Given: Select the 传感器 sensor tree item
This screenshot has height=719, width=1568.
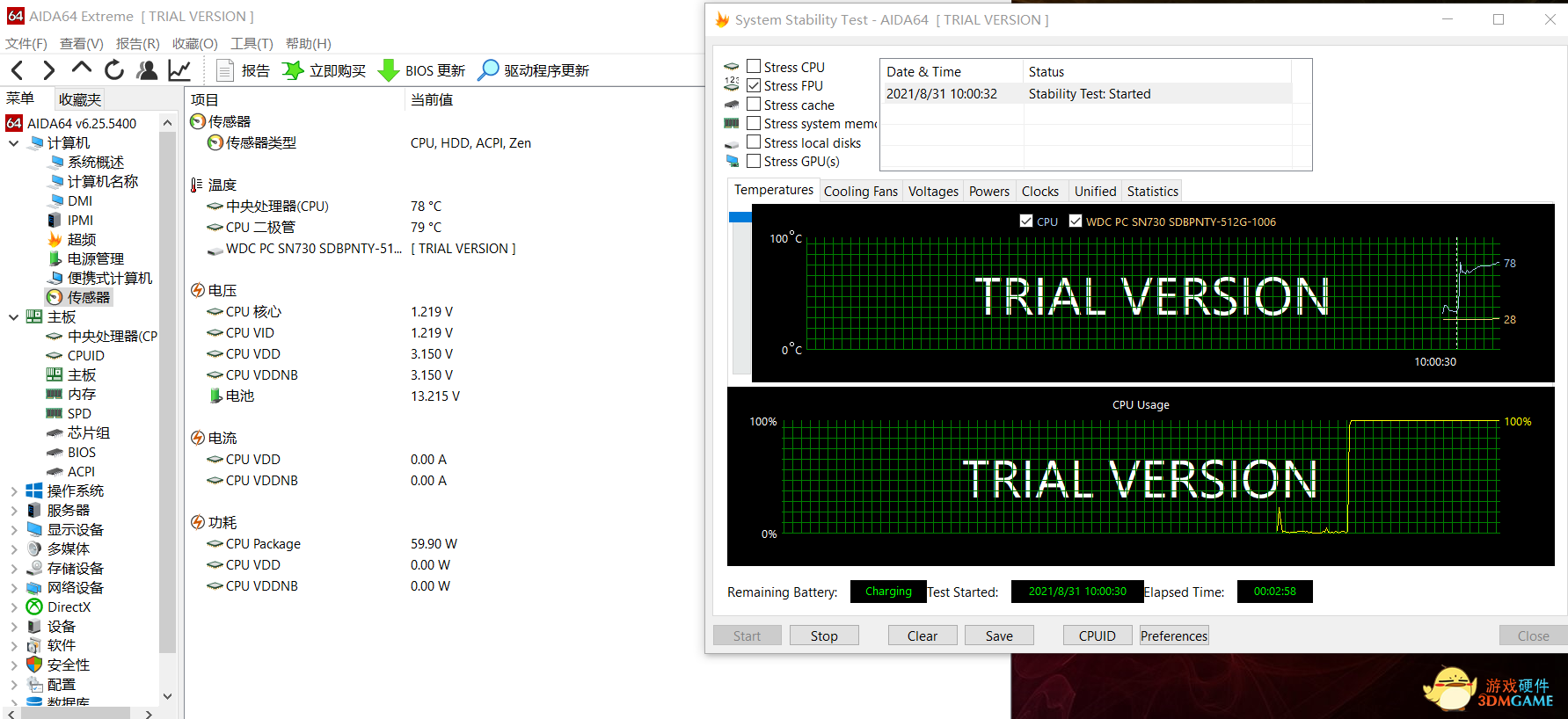Looking at the screenshot, I should 89,298.
